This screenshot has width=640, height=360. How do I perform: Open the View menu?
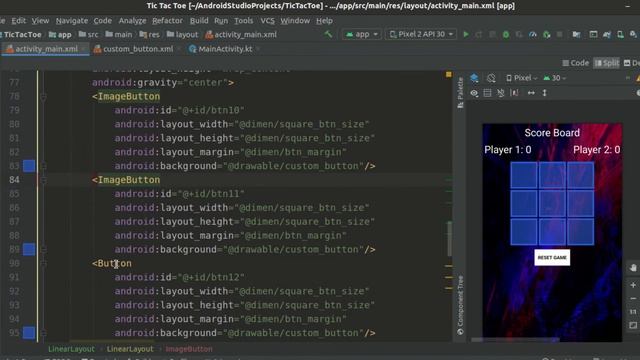click(40, 20)
